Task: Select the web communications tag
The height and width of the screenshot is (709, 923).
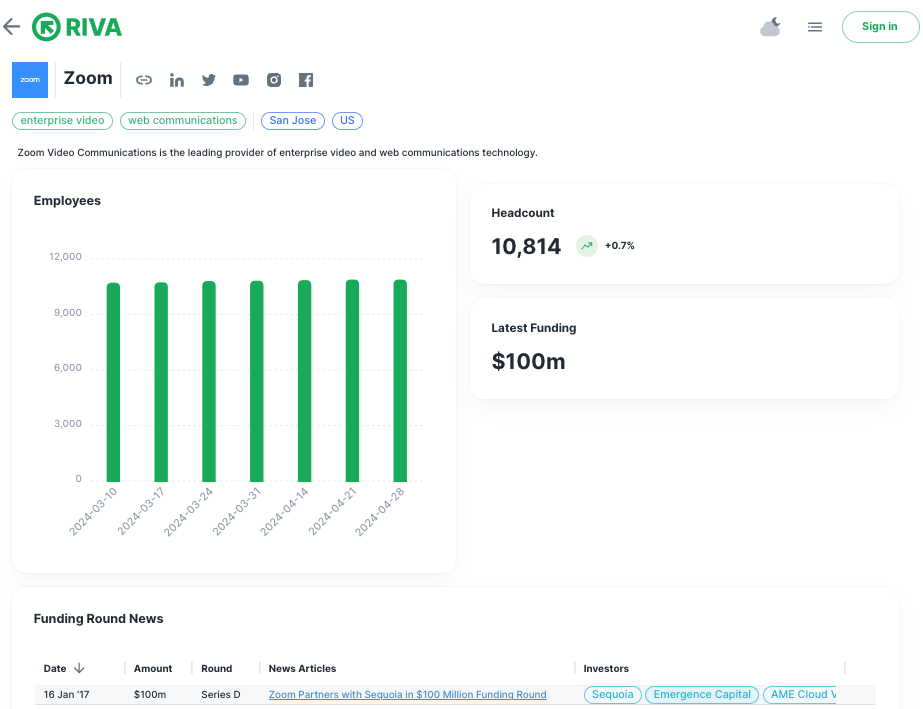Action: coord(183,121)
